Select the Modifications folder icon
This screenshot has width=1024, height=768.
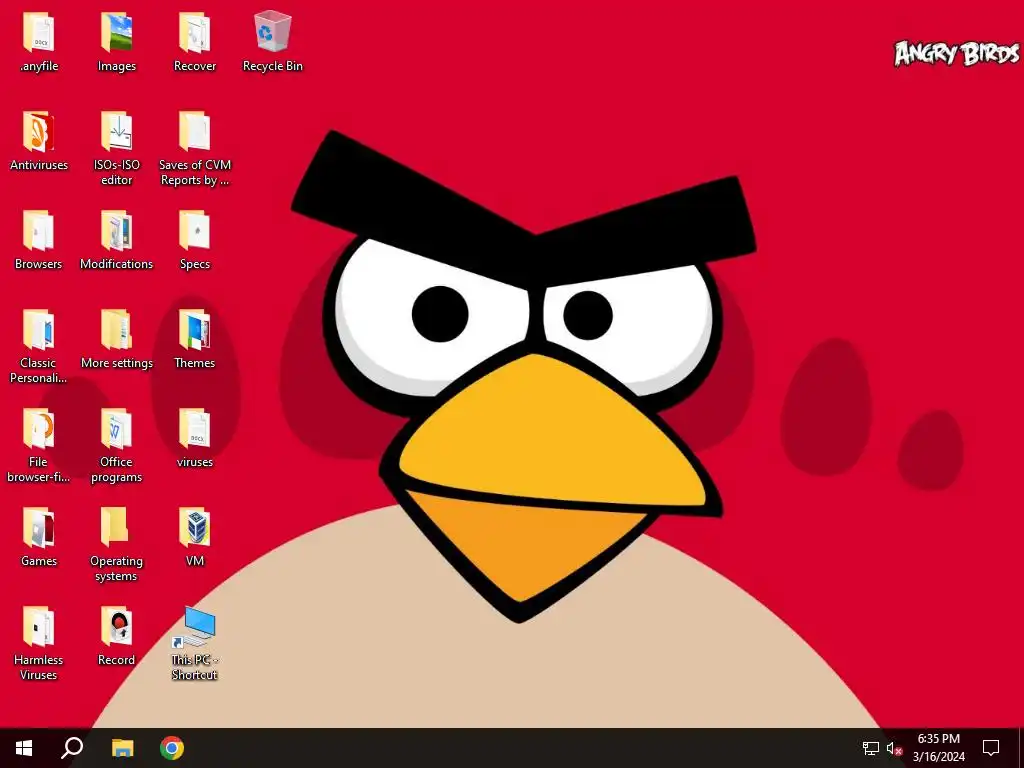point(116,231)
